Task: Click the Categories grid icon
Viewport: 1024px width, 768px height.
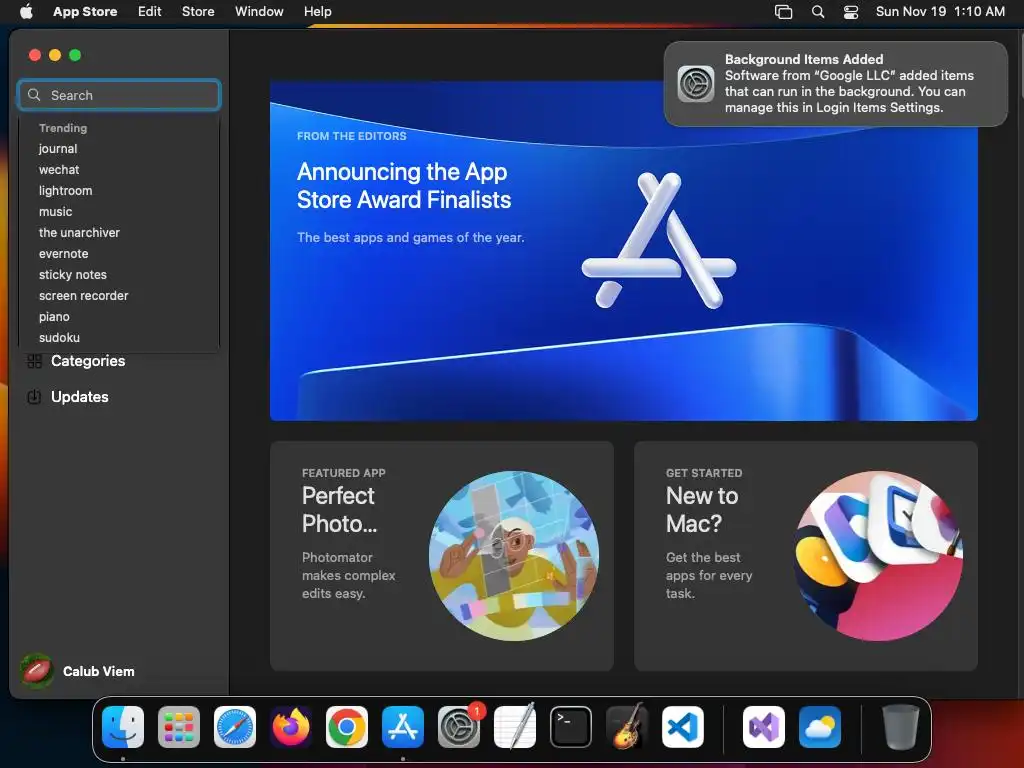Action: (35, 361)
